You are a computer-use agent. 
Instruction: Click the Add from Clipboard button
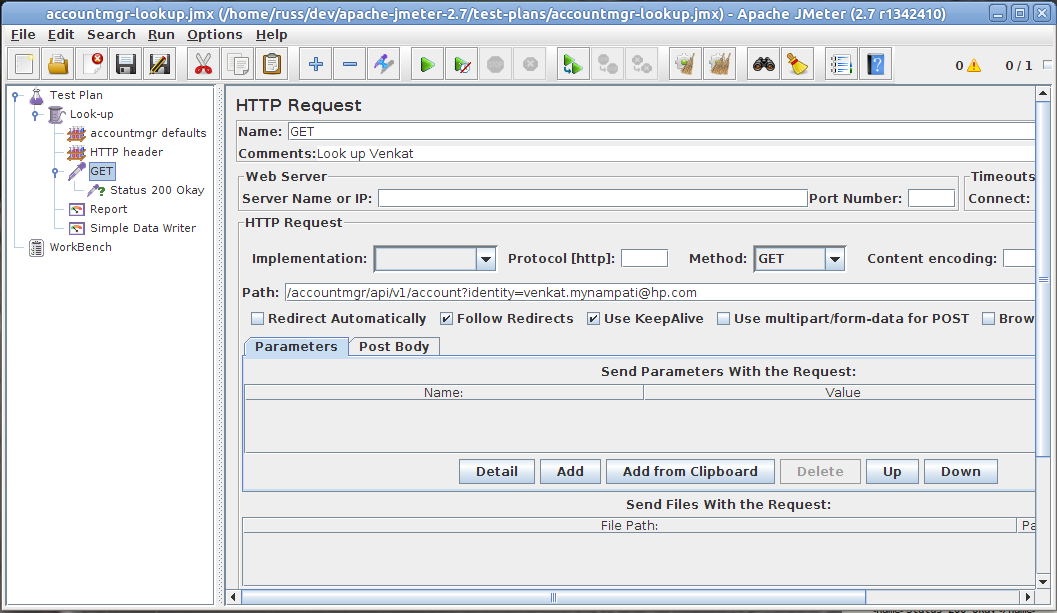[690, 471]
